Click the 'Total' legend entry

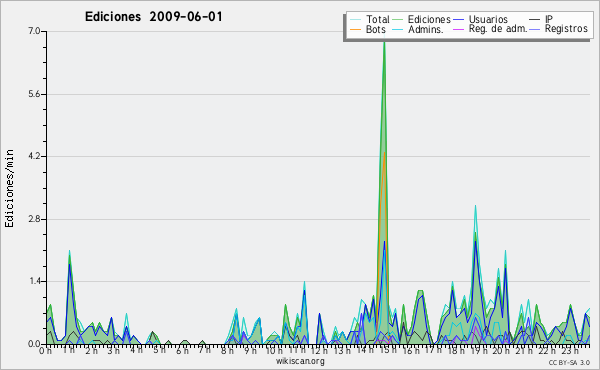click(x=378, y=19)
